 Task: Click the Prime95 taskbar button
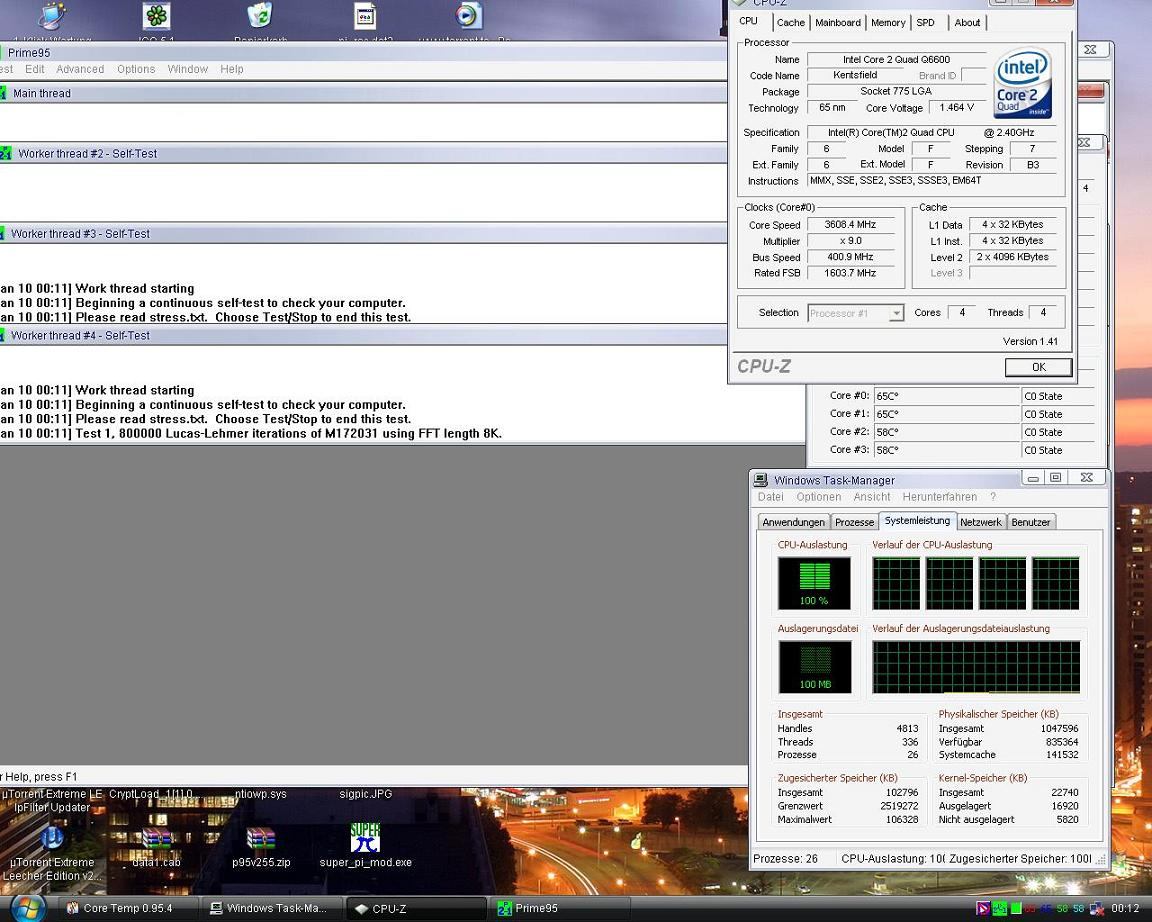(560, 909)
